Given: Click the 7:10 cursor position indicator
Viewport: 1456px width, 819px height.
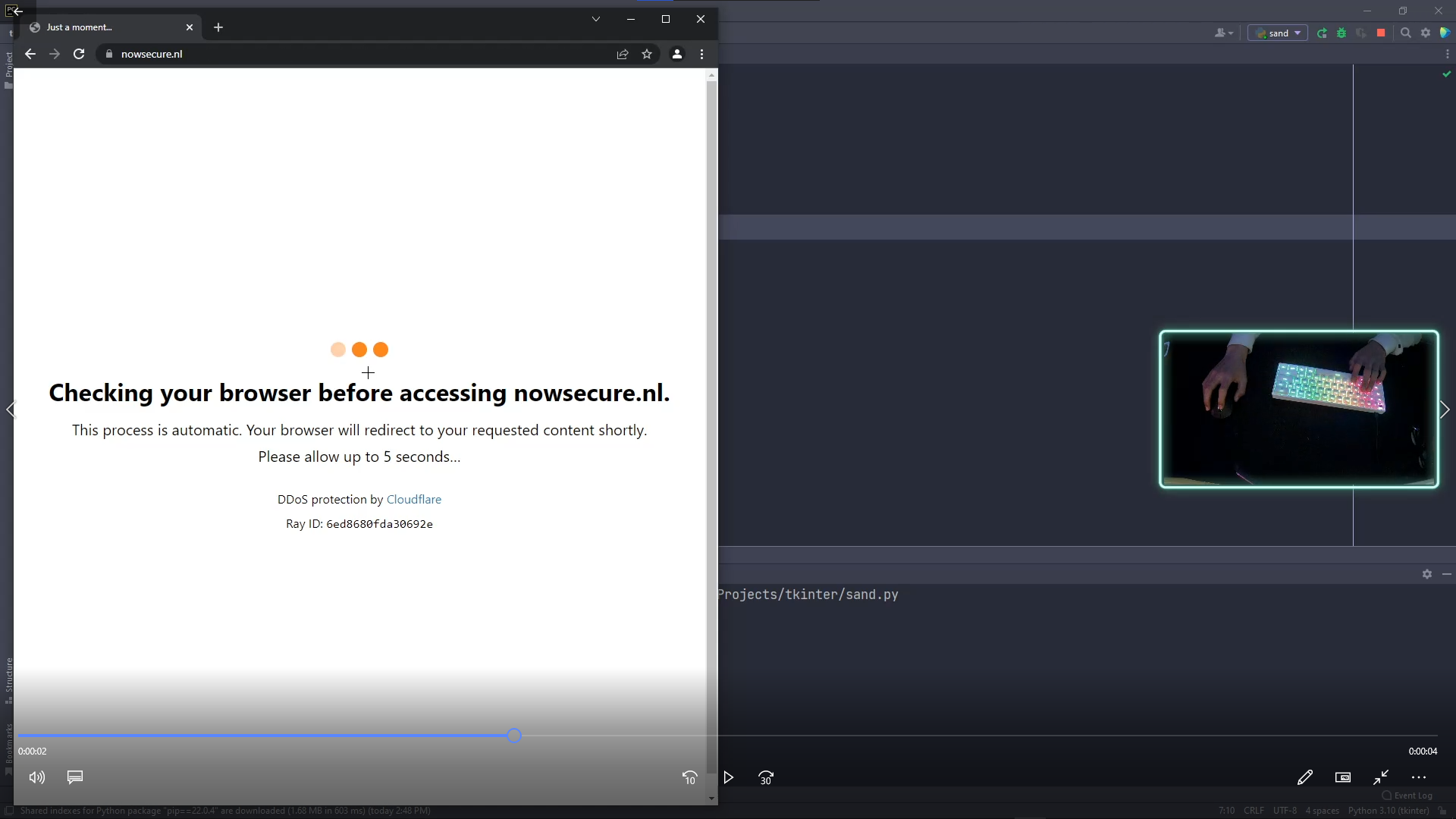Looking at the screenshot, I should (1227, 811).
